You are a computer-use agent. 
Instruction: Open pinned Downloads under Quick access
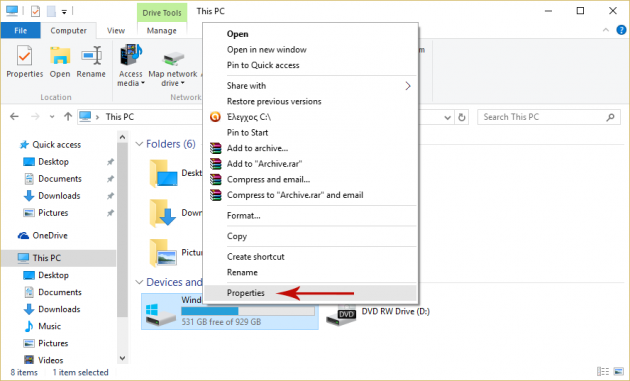pos(59,196)
